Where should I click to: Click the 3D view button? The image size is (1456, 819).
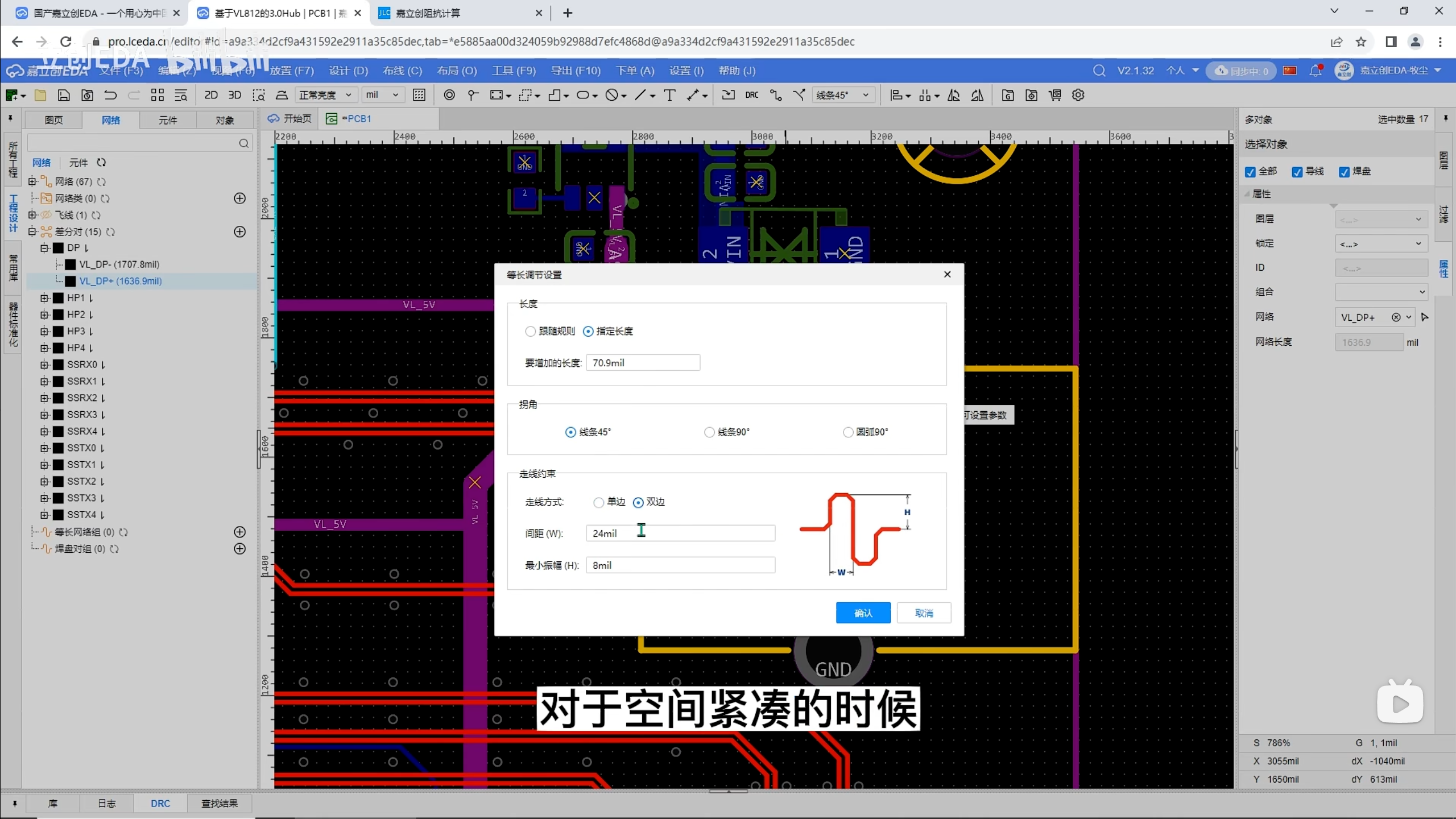pos(234,95)
